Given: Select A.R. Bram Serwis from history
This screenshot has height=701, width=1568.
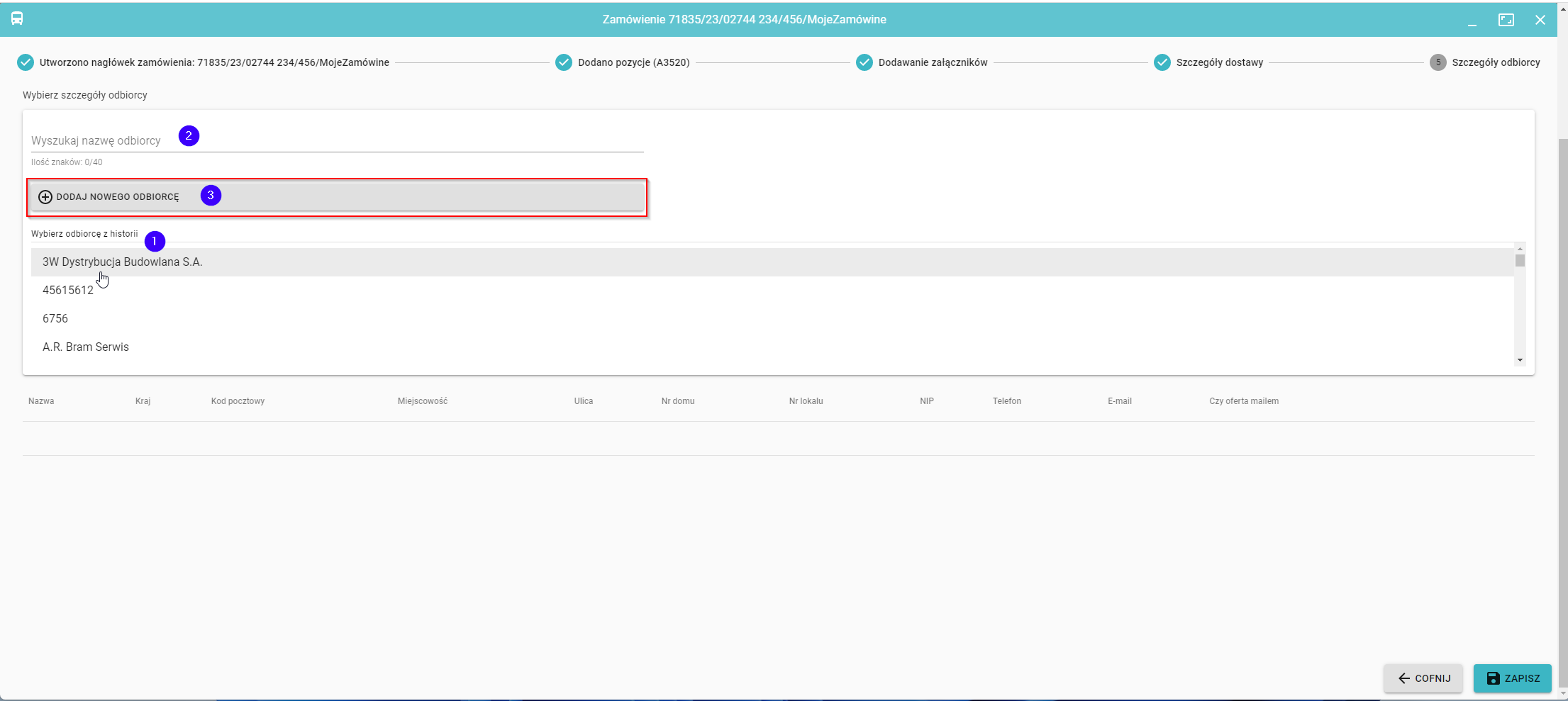Looking at the screenshot, I should [86, 347].
